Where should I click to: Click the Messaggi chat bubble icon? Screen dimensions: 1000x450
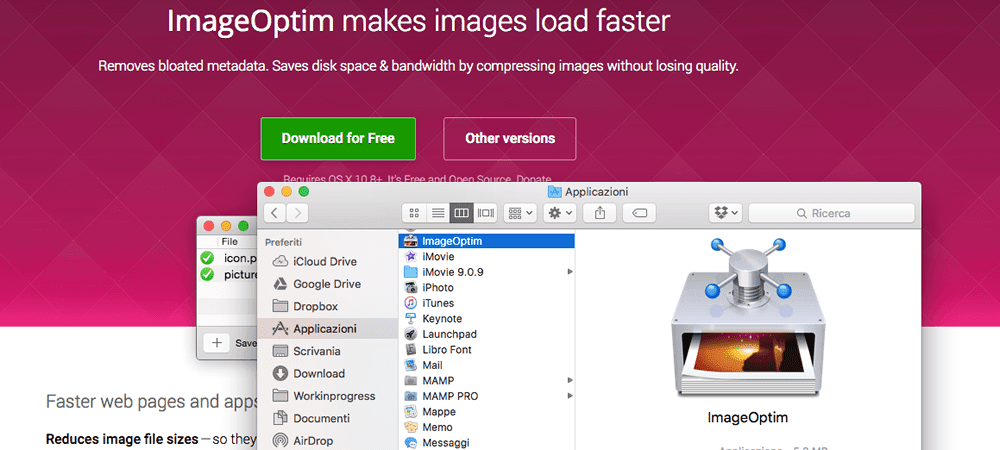coord(411,442)
